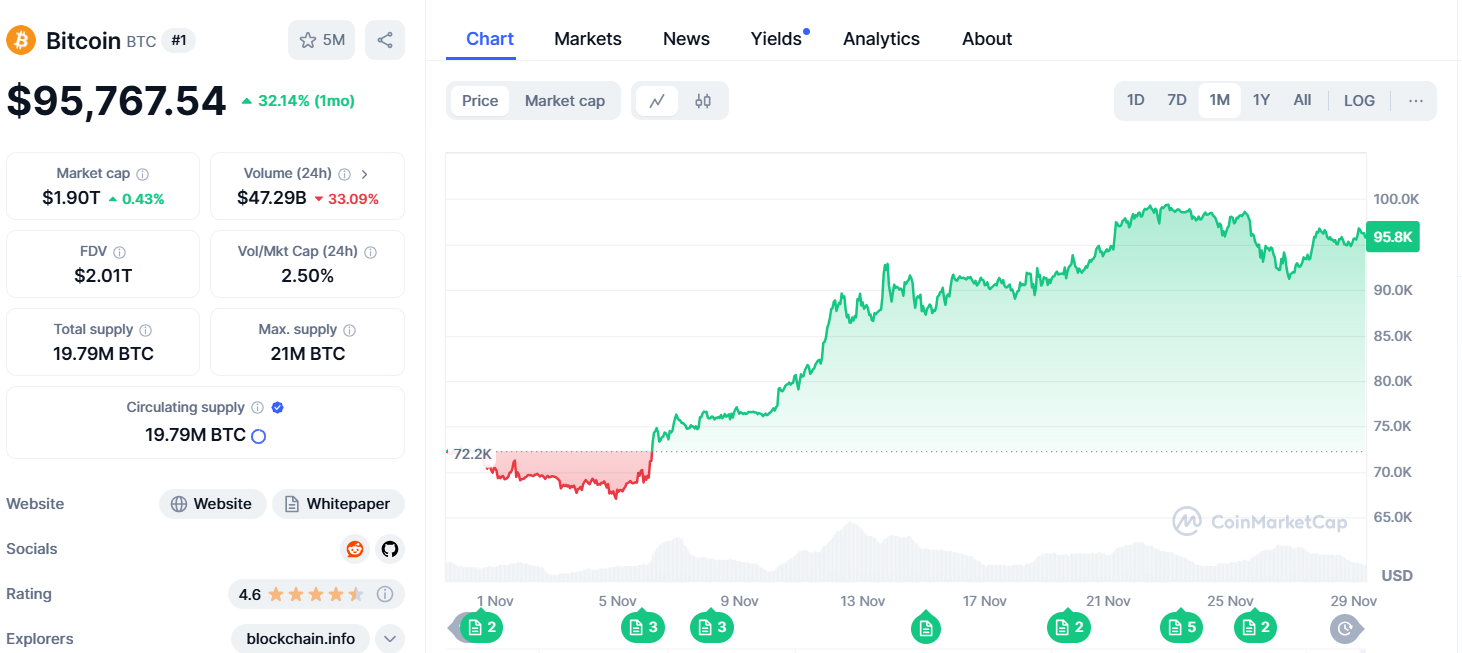The height and width of the screenshot is (653, 1462).
Task: Open Bitcoin's Reddit social link
Action: [x=354, y=549]
